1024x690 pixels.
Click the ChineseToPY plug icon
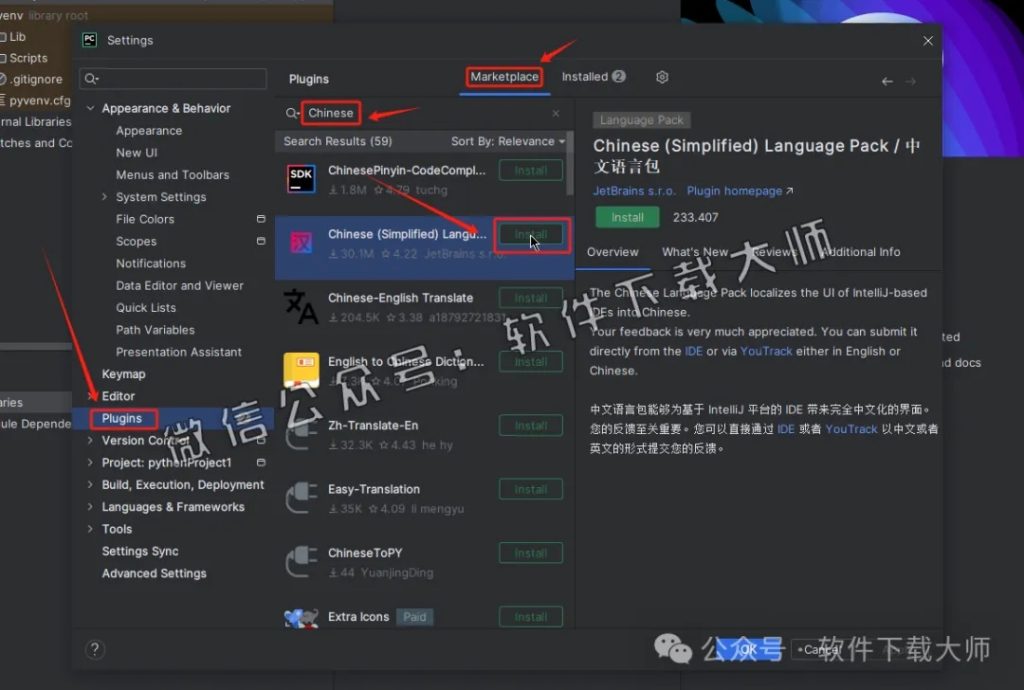coord(303,559)
